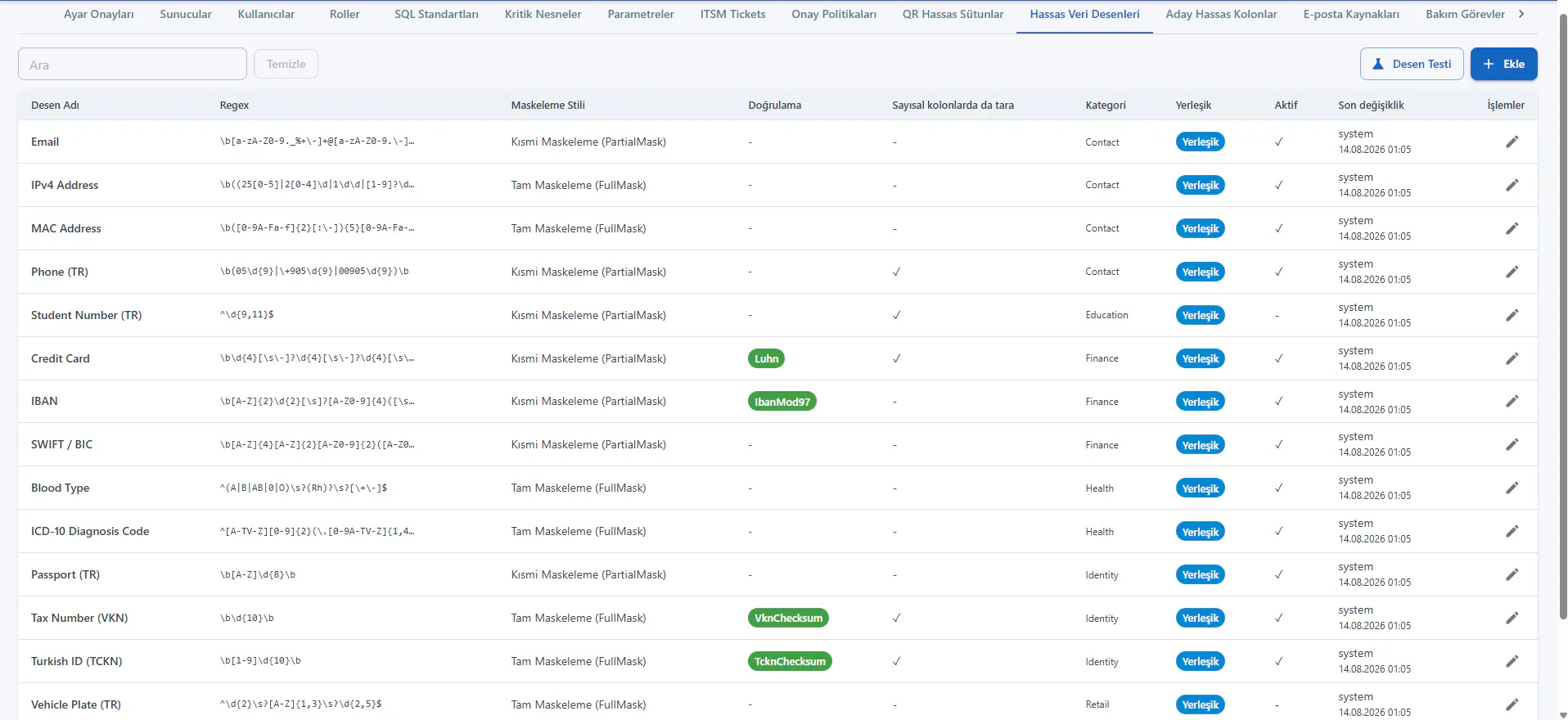Viewport: 1568px width, 720px height.
Task: Click the Kategori column header
Action: click(x=1106, y=105)
